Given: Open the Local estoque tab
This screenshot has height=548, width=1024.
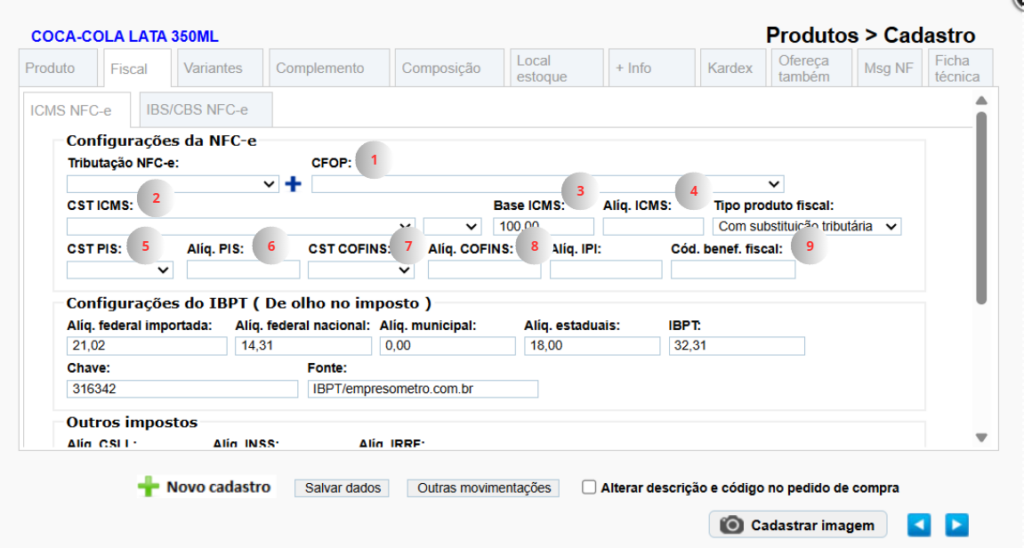Looking at the screenshot, I should 556,68.
